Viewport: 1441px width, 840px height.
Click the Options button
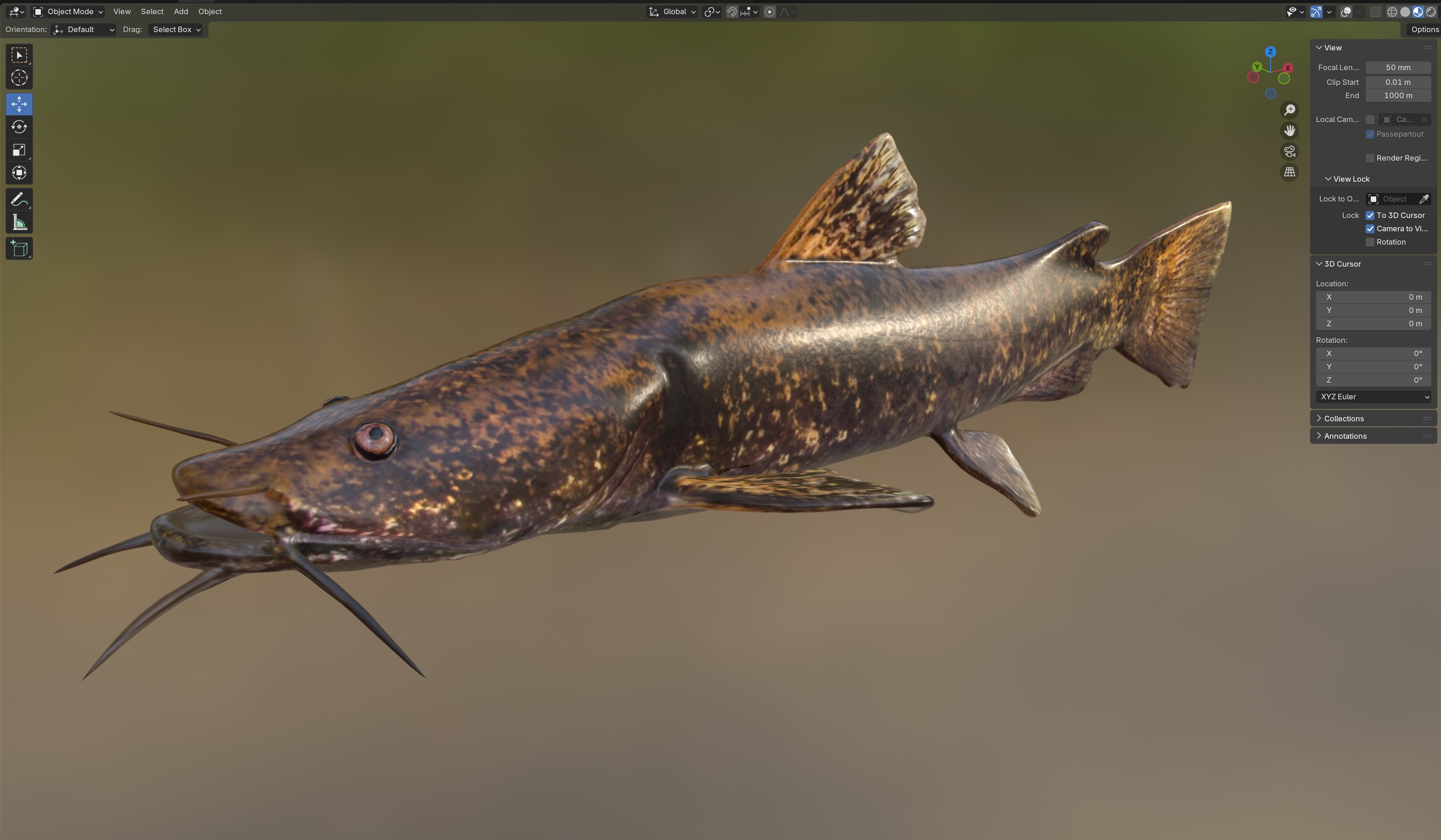[x=1424, y=30]
